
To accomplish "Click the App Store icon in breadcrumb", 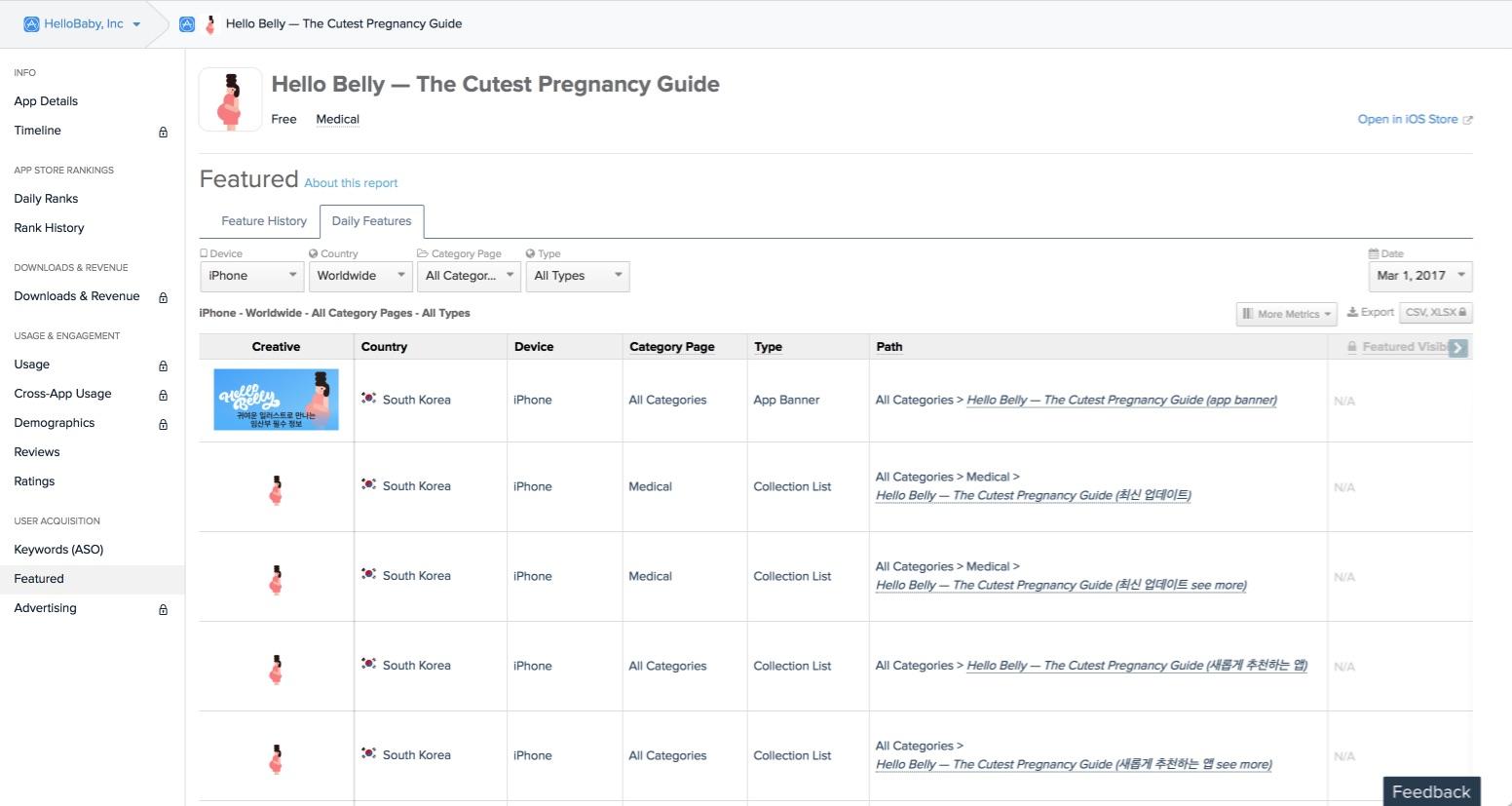I will tap(187, 24).
